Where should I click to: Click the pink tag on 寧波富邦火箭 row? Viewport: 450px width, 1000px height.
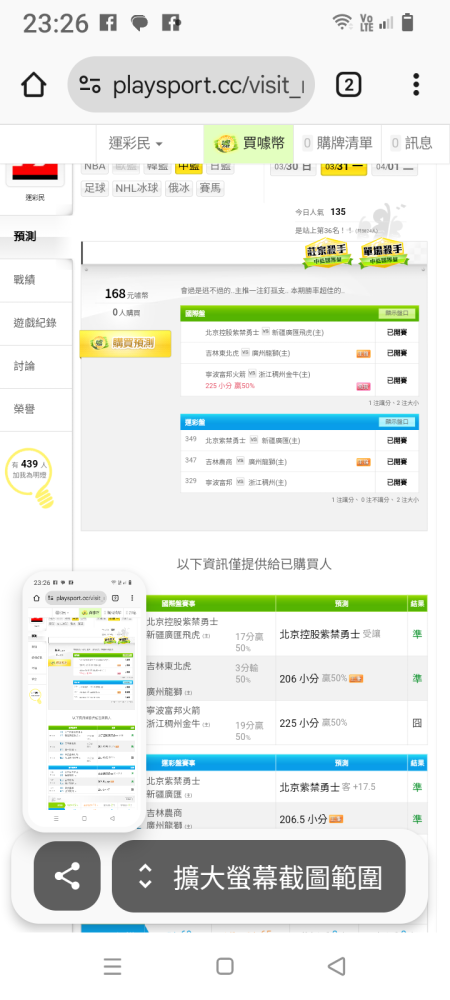363,386
